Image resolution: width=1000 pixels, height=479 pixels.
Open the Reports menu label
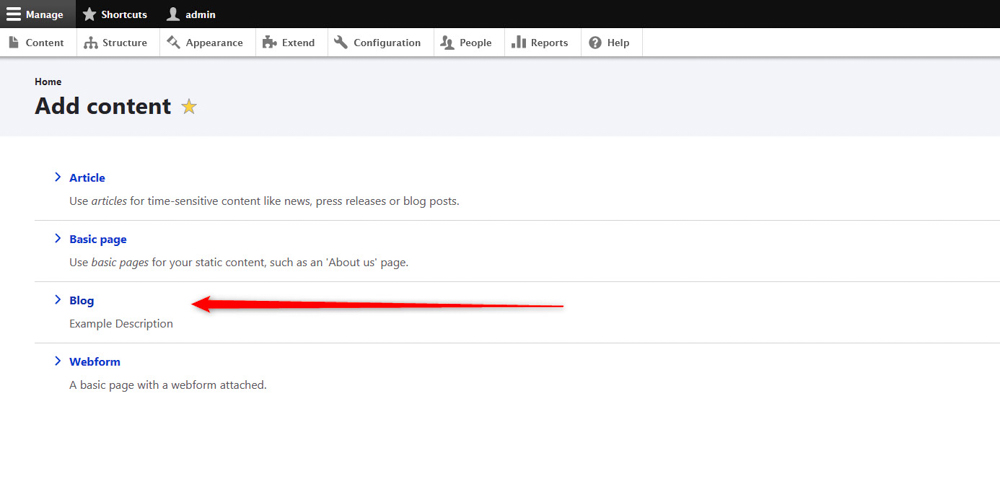[549, 43]
